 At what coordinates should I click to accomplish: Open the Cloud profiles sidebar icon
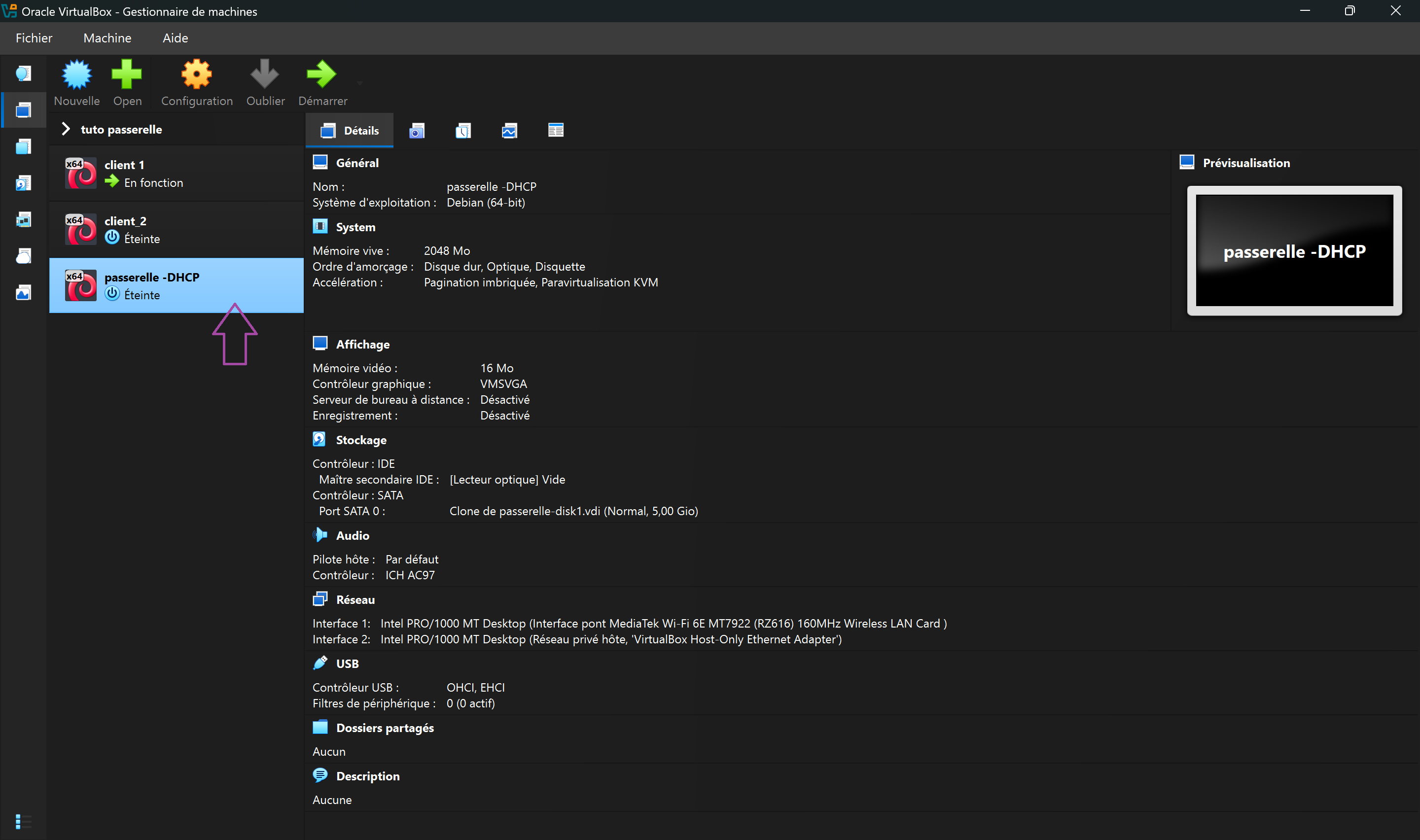pyautogui.click(x=23, y=256)
